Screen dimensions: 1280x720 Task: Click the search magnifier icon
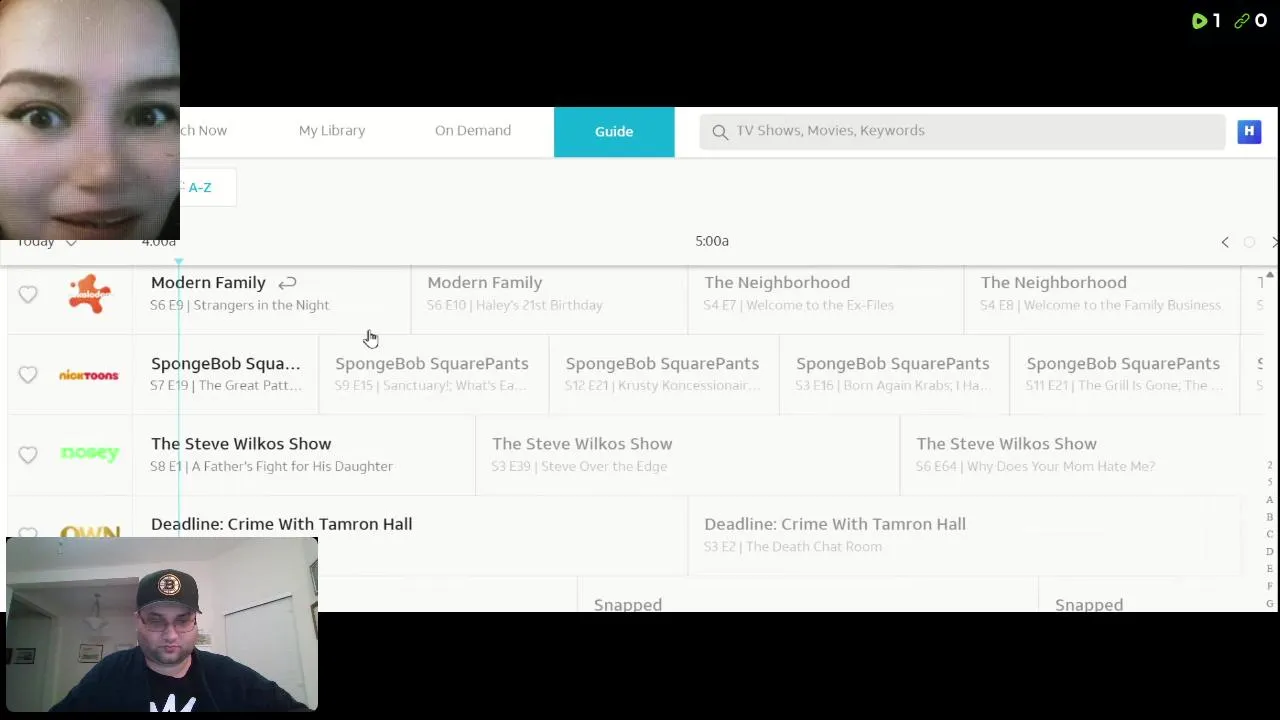click(720, 131)
